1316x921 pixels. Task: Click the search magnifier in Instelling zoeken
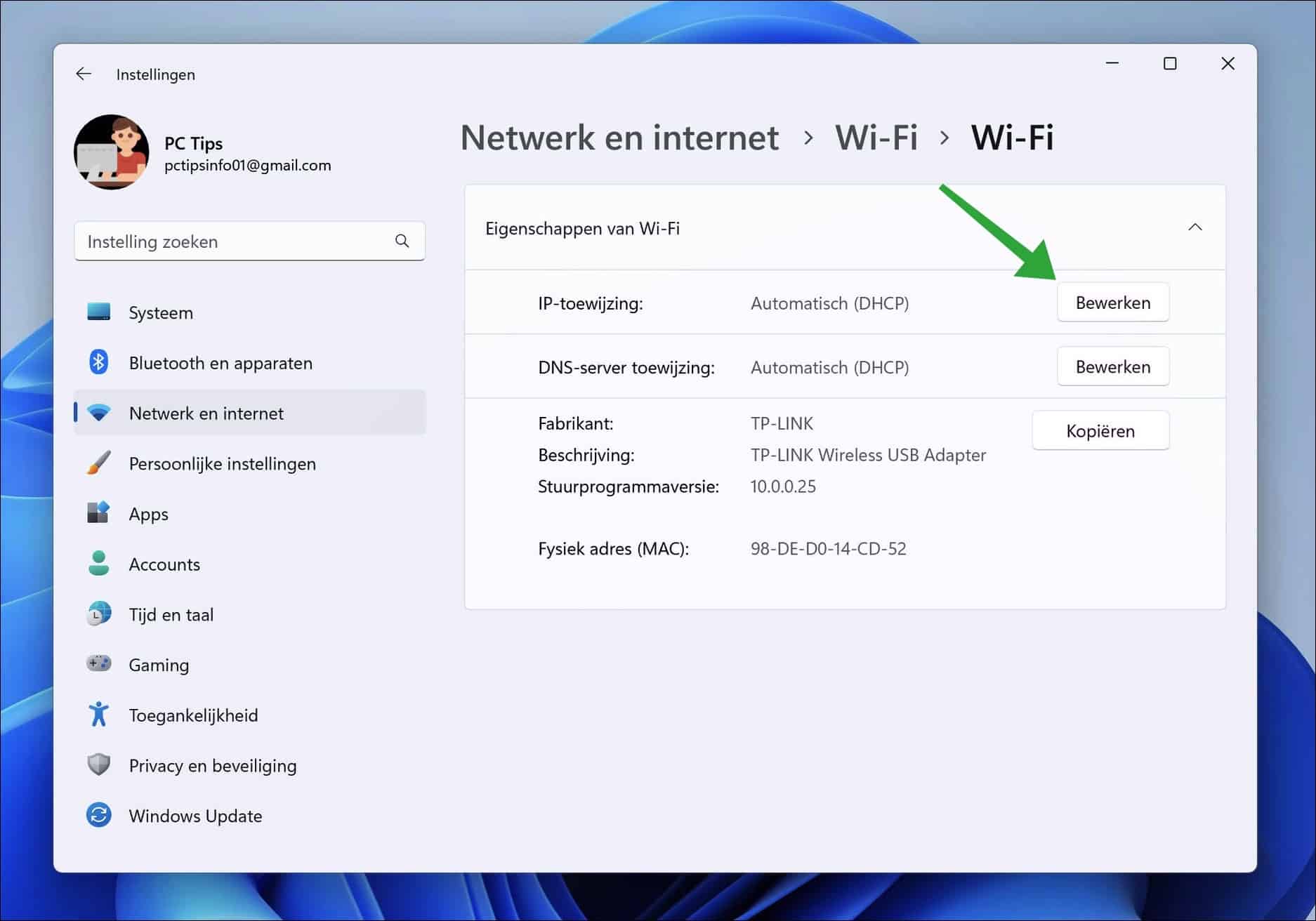402,241
